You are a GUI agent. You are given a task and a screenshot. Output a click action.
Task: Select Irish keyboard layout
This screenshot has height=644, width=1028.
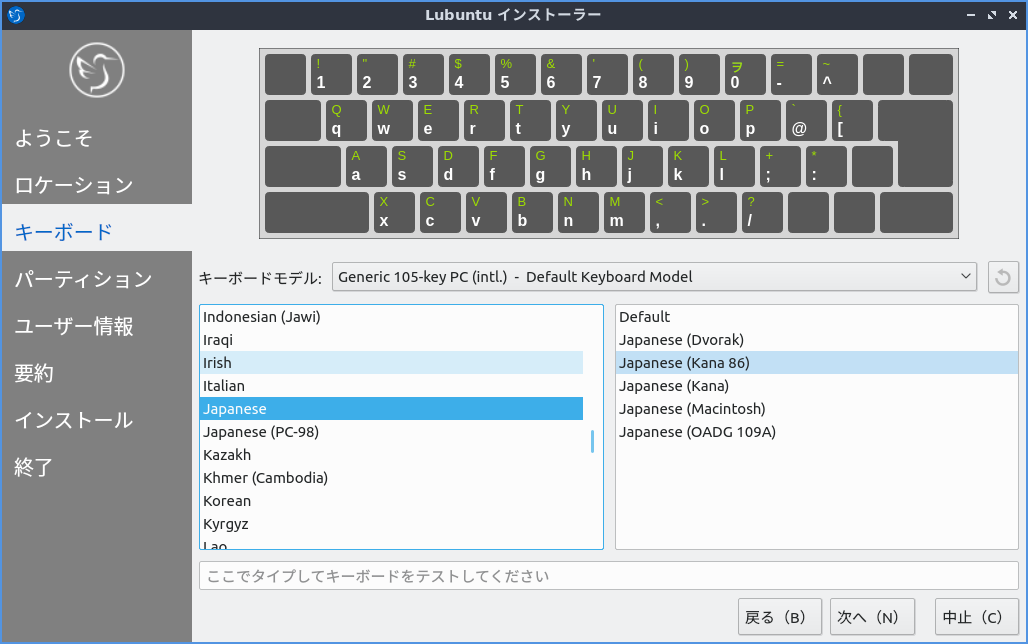tap(391, 363)
